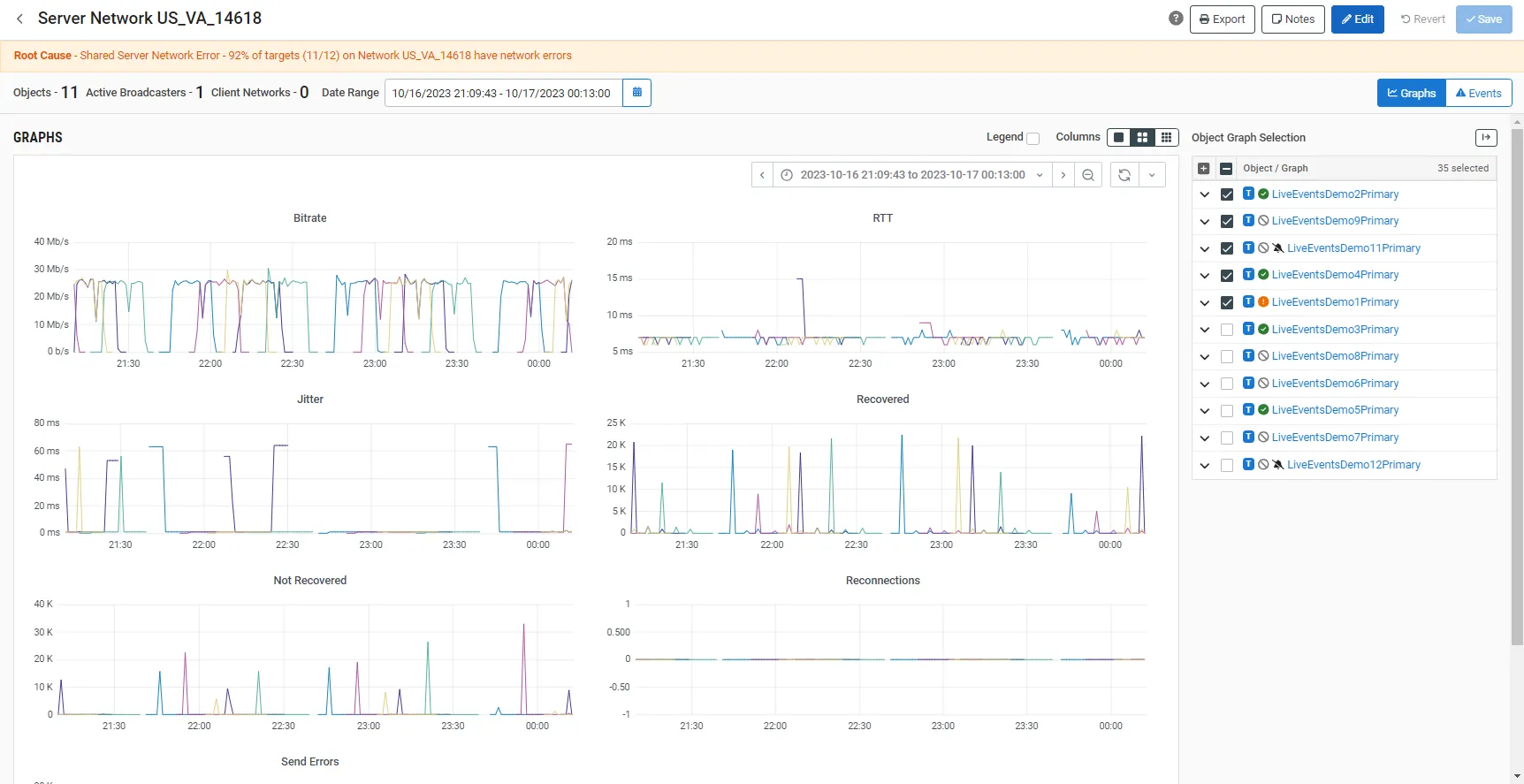Click the orange warning icon for LiveEventsDemo1Primary
This screenshot has width=1524, height=784.
(1263, 302)
